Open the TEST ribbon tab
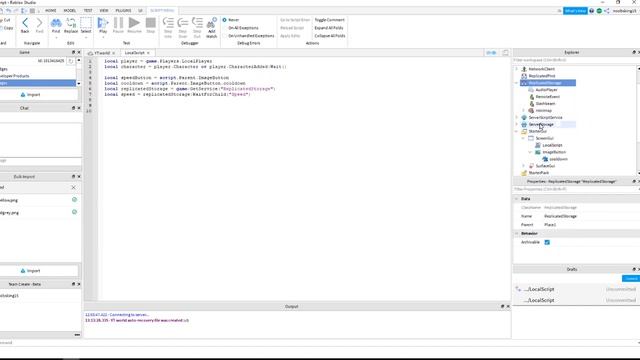The image size is (640, 360). (88, 10)
